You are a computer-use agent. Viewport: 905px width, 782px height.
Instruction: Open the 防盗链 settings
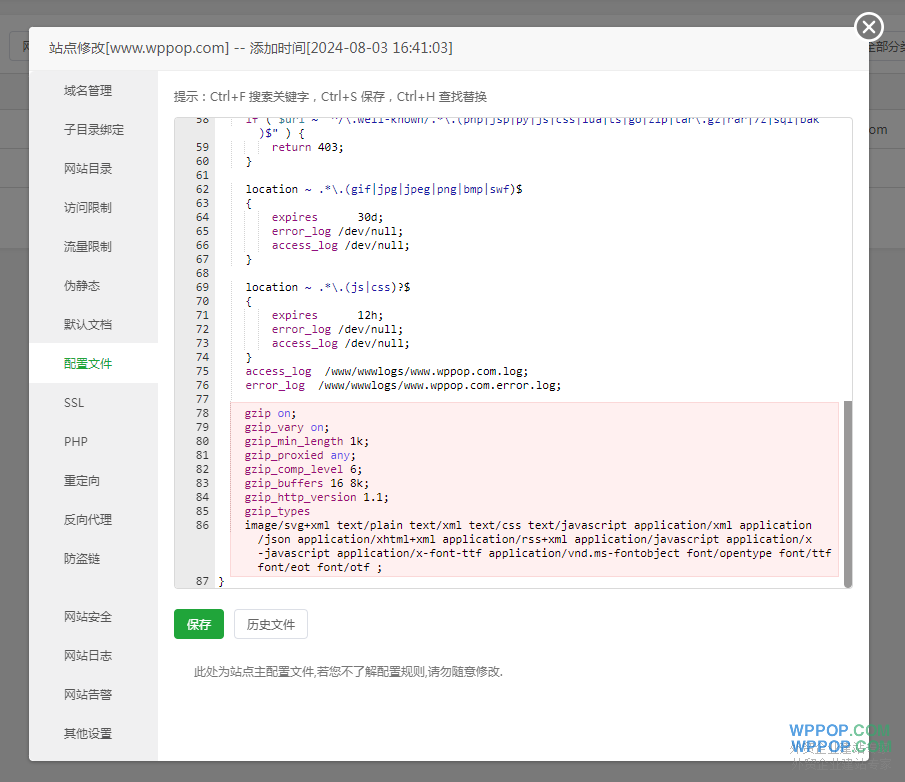82,559
